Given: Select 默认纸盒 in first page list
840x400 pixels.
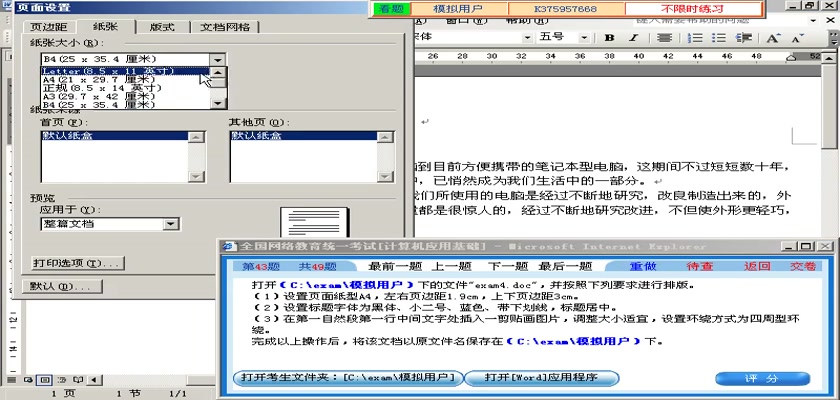Looking at the screenshot, I should click(x=115, y=136).
